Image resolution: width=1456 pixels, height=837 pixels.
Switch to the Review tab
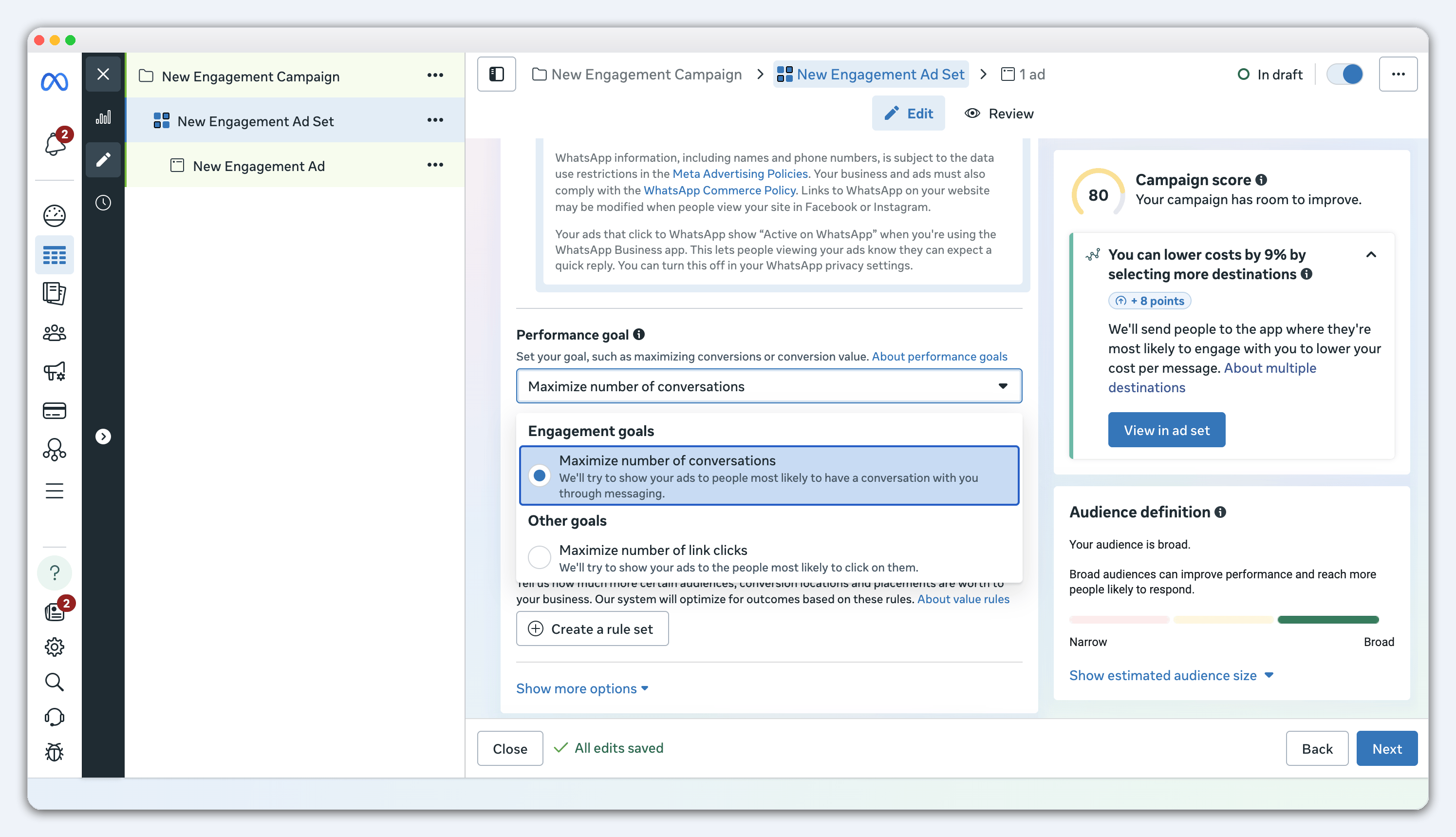(999, 113)
